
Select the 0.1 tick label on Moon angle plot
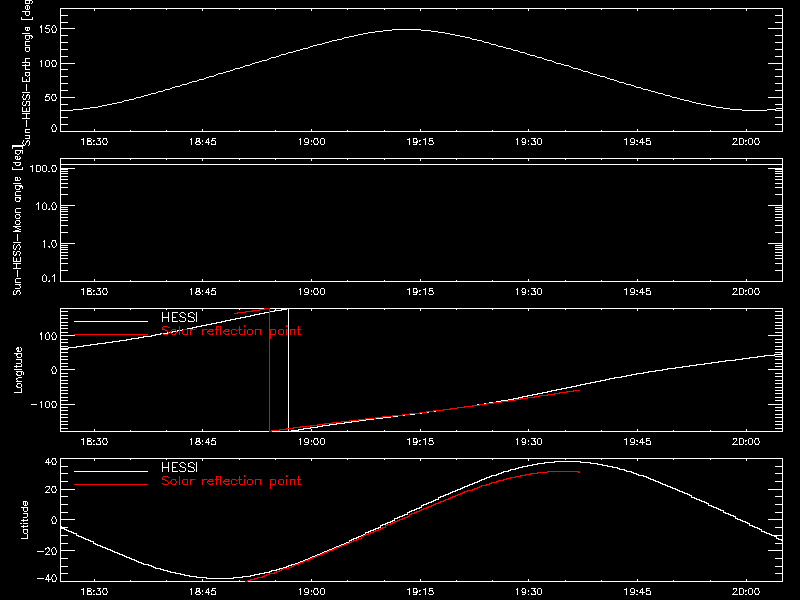(49, 278)
